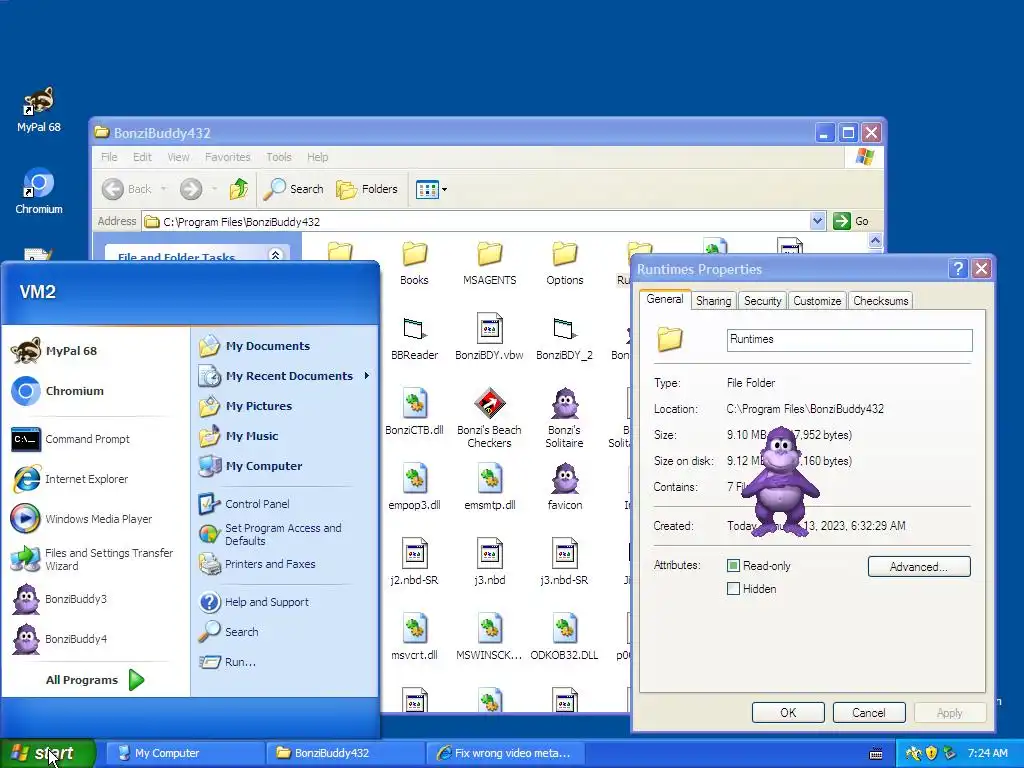Select the BonziCTB.dll file
Screen dimensions: 1024x768
[414, 411]
